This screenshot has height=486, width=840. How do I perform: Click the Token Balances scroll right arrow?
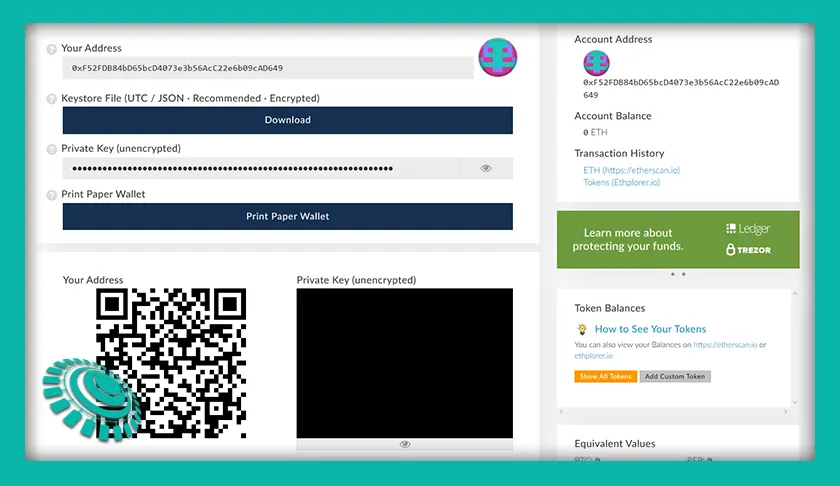tap(786, 412)
